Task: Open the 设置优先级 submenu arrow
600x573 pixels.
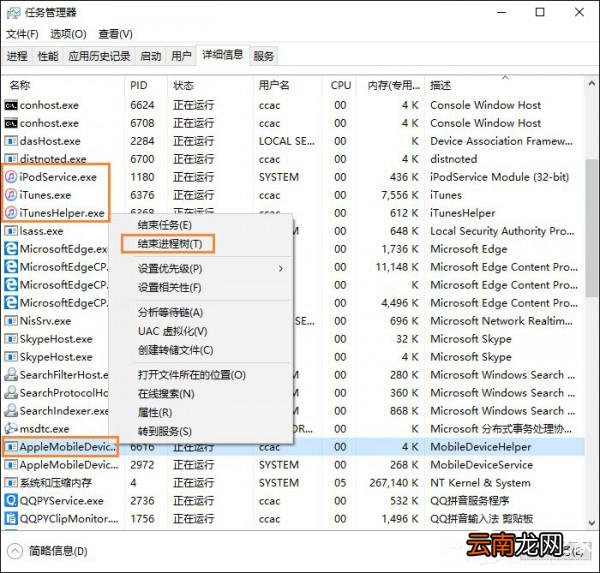Action: [281, 269]
